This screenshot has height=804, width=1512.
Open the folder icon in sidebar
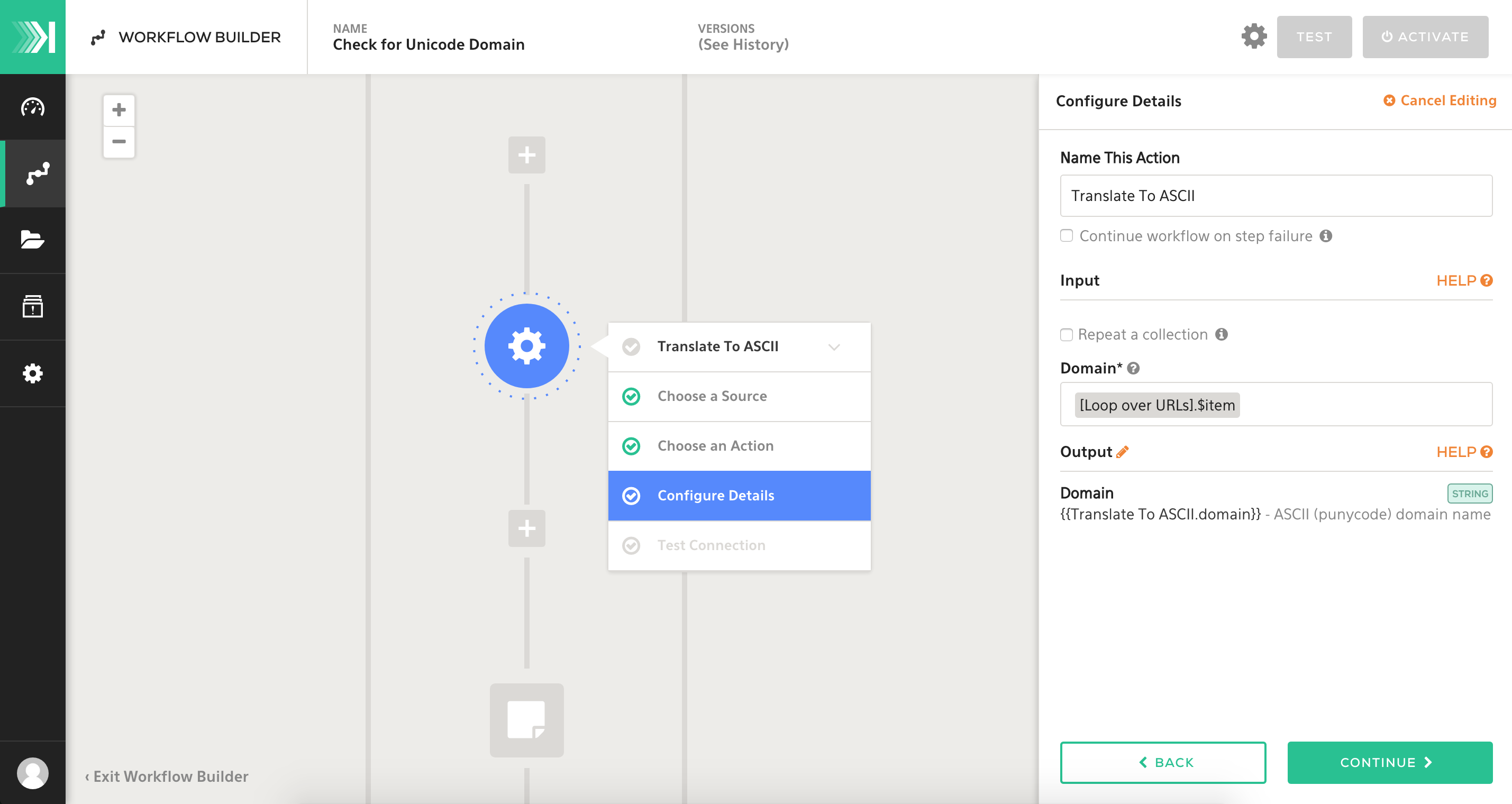(32, 240)
